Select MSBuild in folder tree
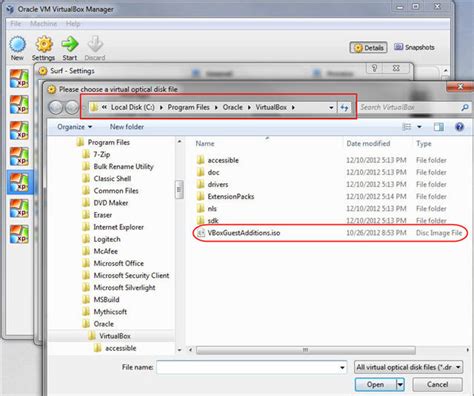Viewport: 474px width, 396px height. [x=106, y=300]
